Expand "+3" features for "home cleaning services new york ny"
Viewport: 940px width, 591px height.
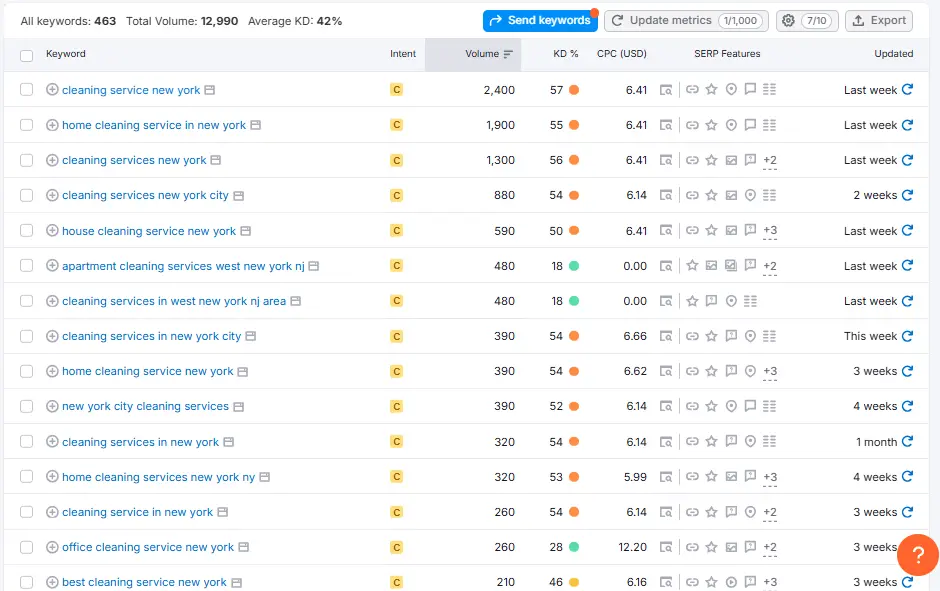[769, 477]
